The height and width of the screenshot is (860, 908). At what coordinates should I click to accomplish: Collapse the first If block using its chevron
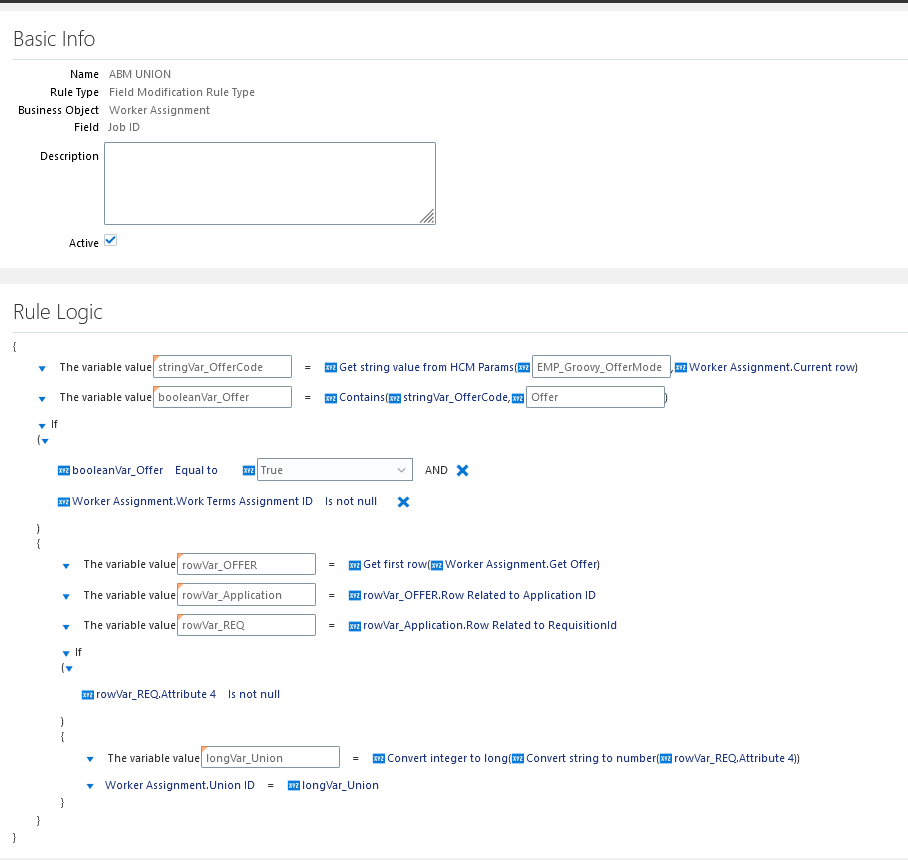42,424
